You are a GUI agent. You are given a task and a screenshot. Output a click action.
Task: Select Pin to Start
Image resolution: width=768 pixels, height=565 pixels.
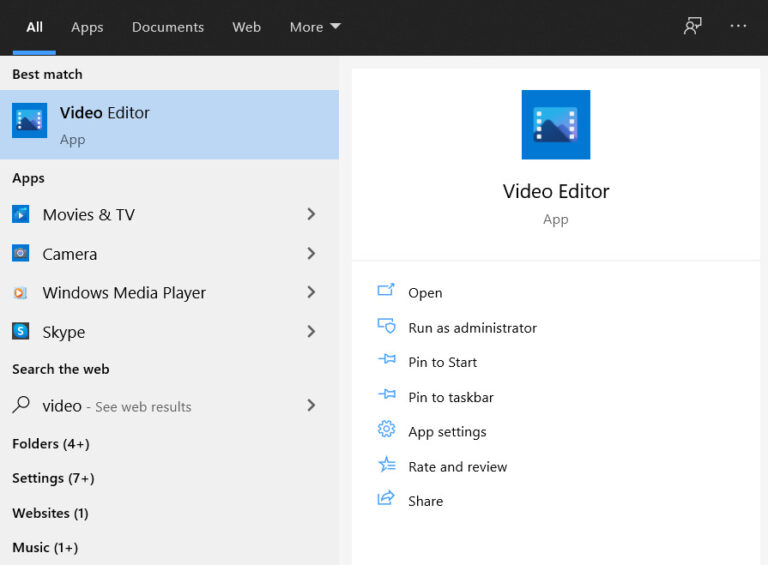tap(442, 362)
